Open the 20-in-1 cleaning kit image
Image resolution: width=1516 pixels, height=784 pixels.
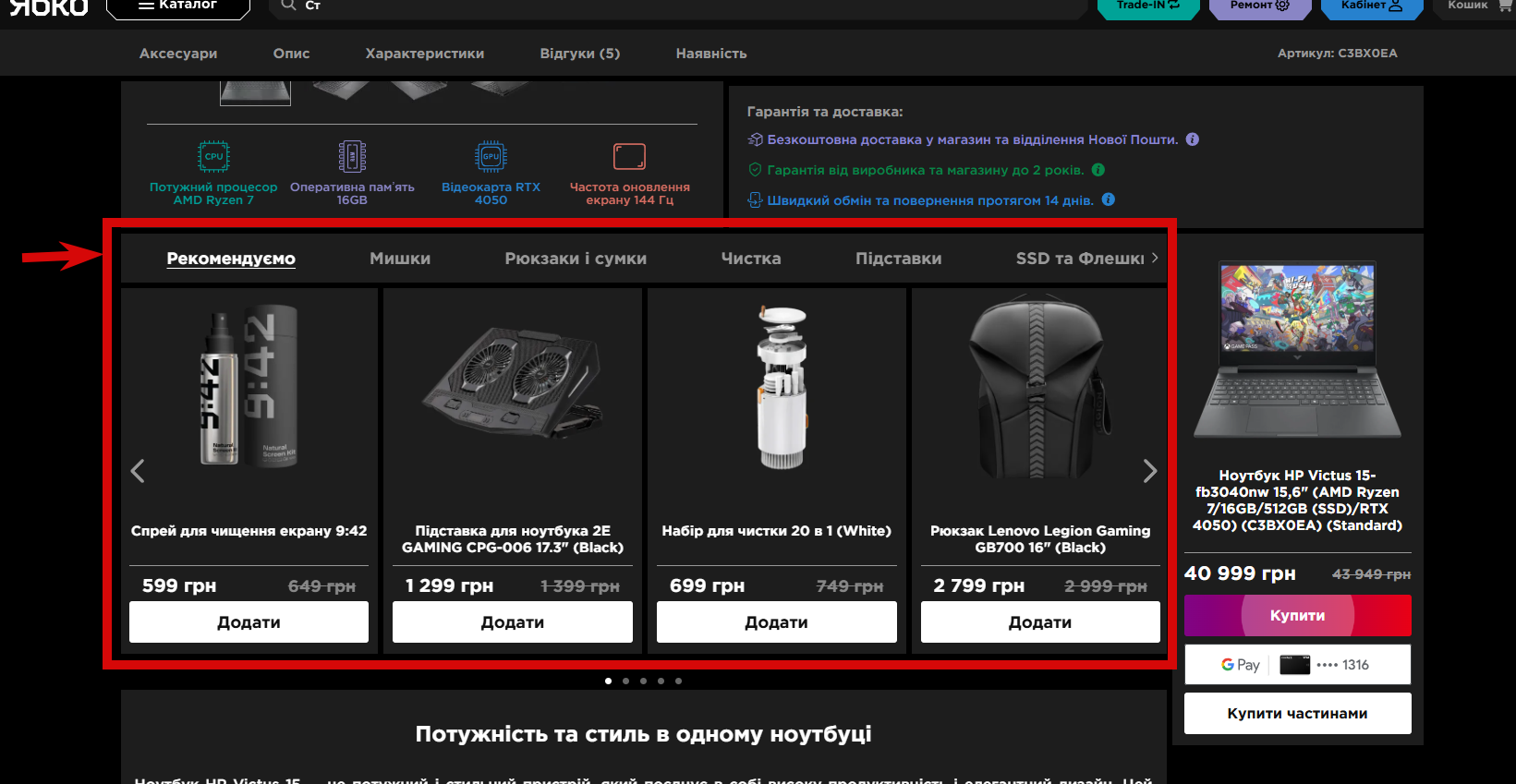[782, 387]
